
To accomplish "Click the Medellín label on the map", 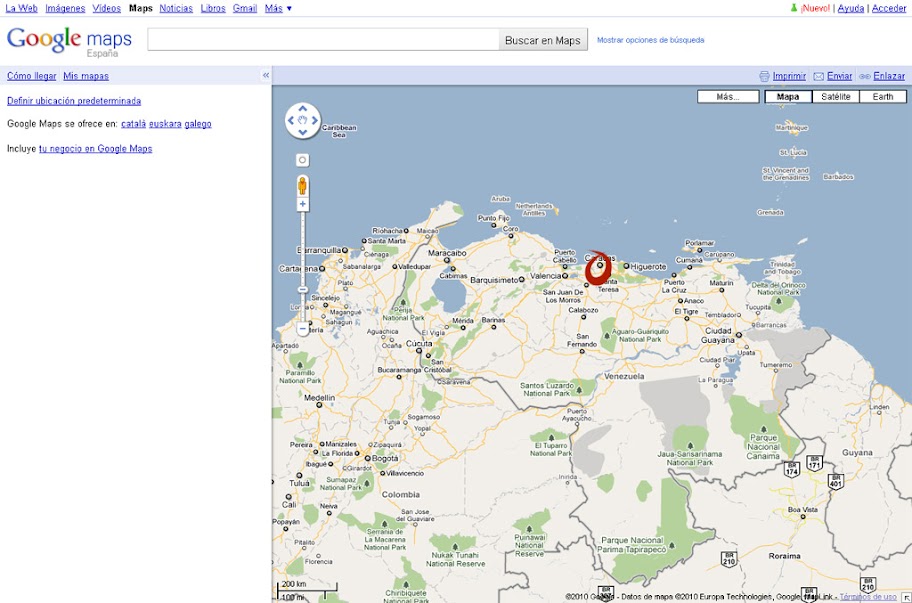I will coord(319,398).
